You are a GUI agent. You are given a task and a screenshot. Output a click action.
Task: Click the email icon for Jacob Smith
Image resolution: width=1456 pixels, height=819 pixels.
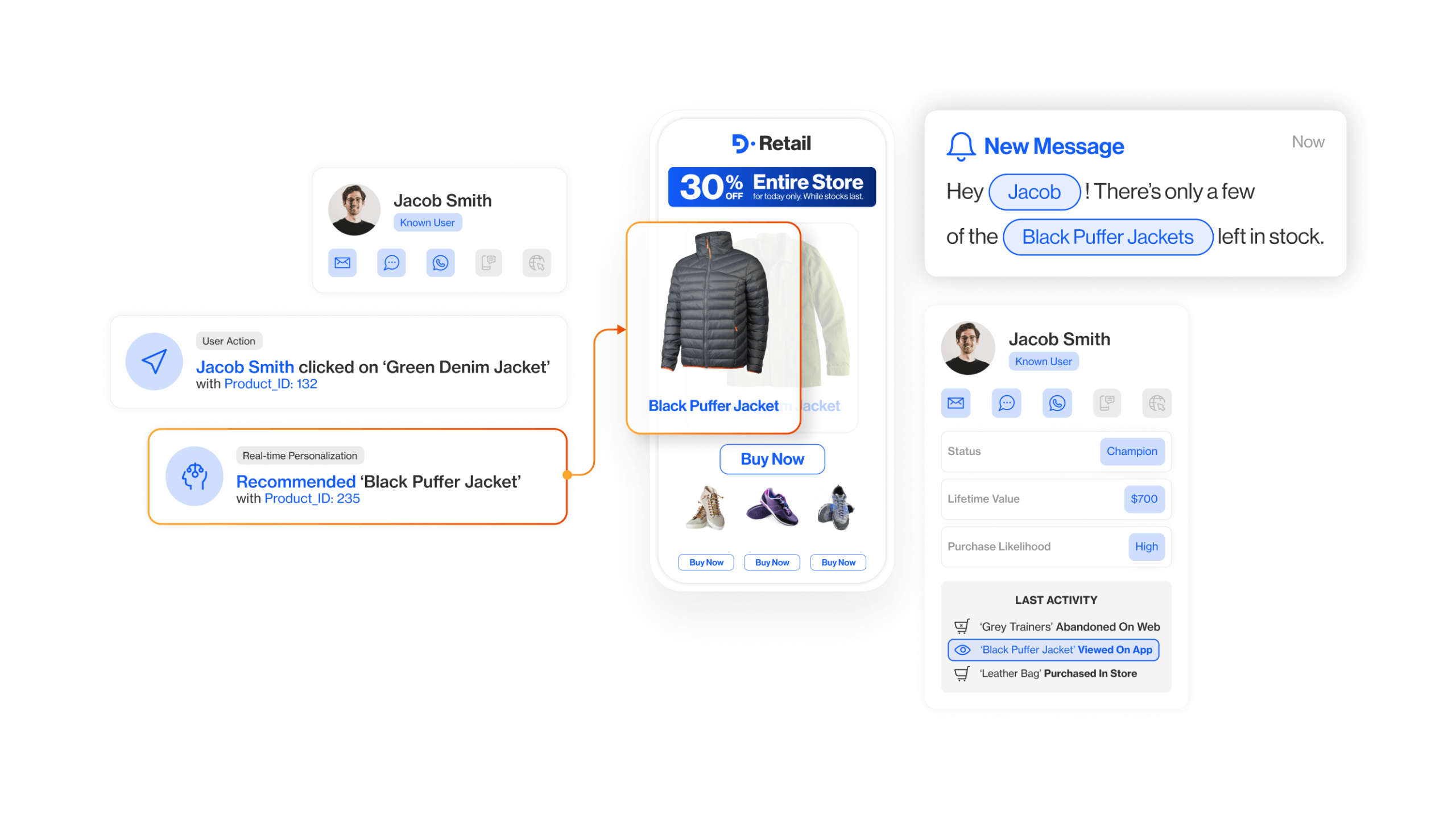coord(345,262)
